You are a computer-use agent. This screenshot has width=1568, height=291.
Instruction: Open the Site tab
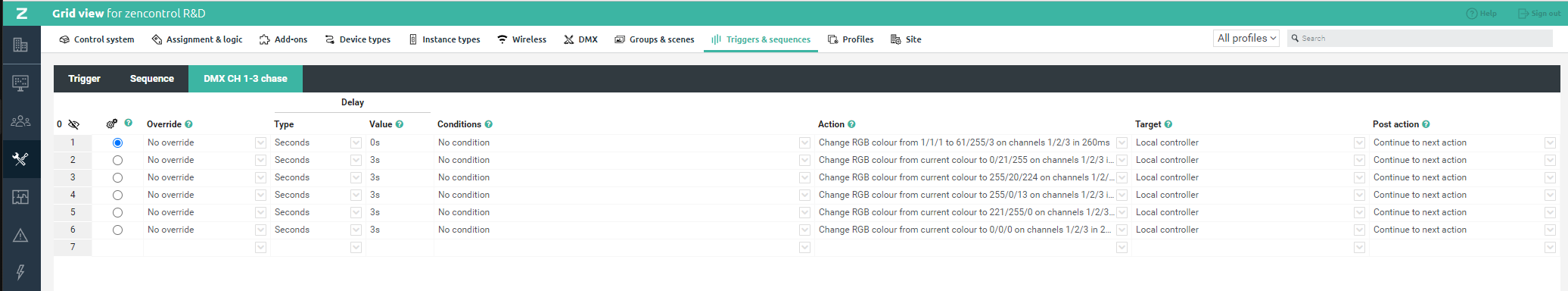tap(906, 39)
